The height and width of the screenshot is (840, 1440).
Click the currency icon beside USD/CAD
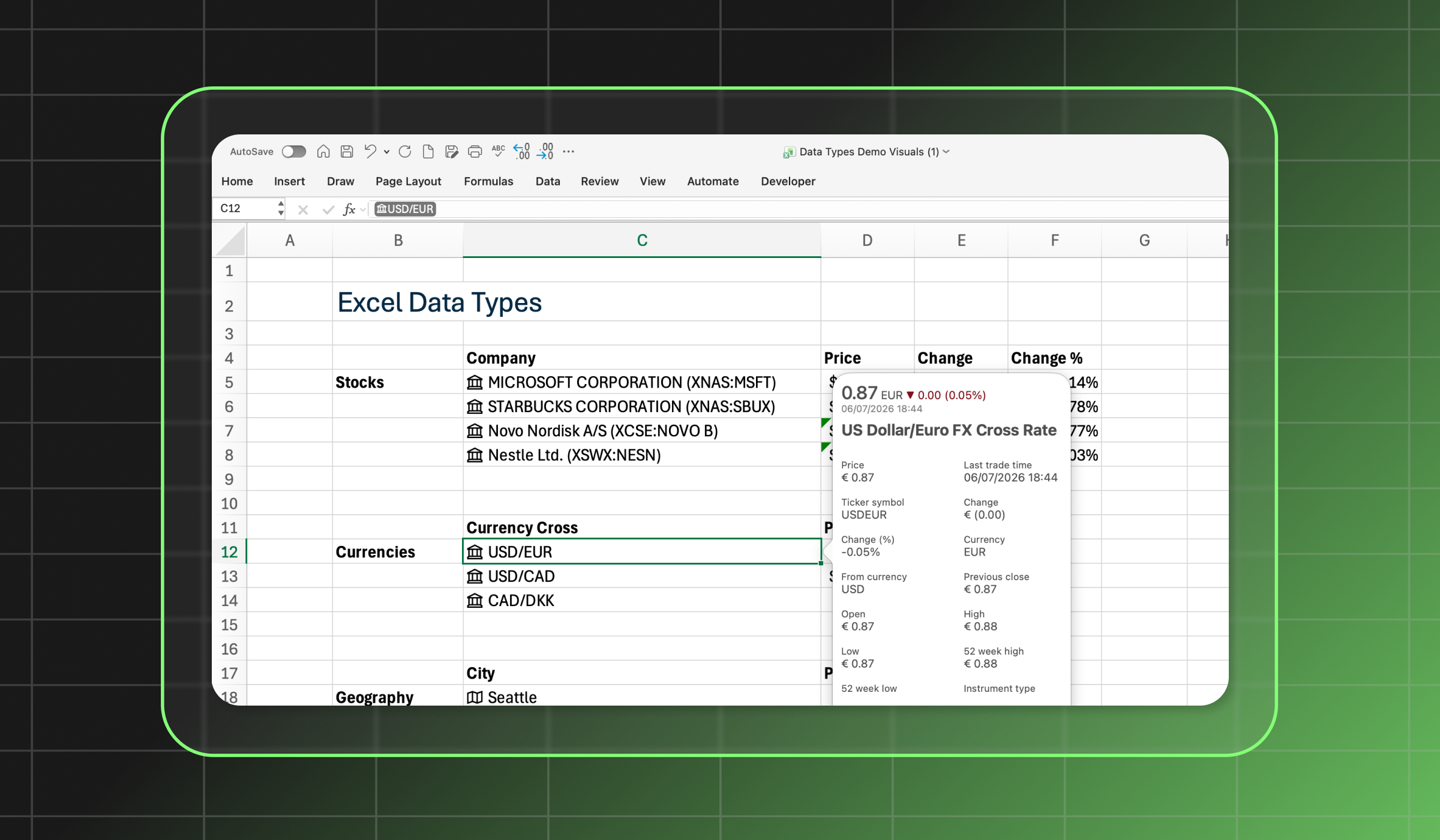(x=475, y=577)
